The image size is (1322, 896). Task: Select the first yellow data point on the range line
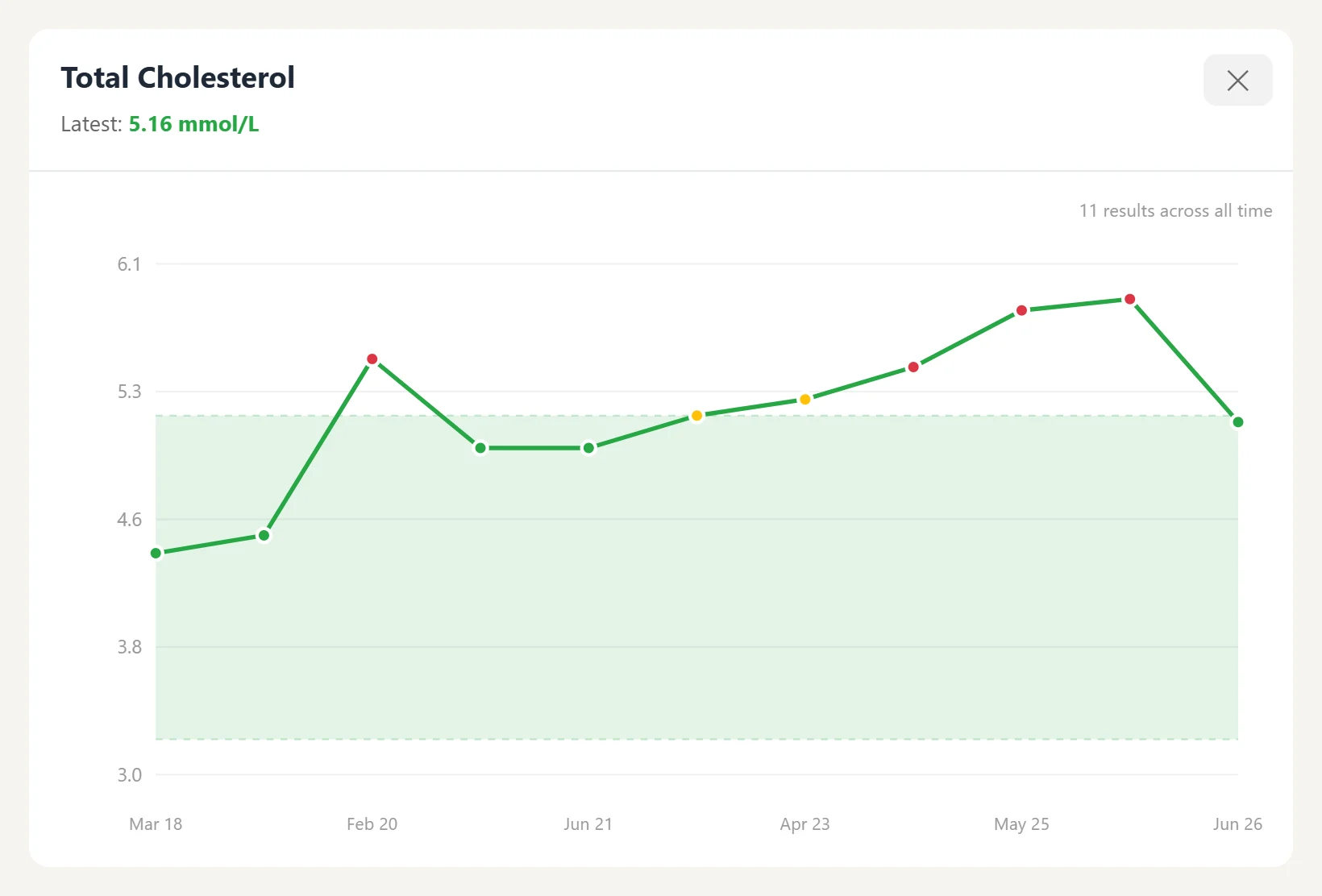coord(696,415)
